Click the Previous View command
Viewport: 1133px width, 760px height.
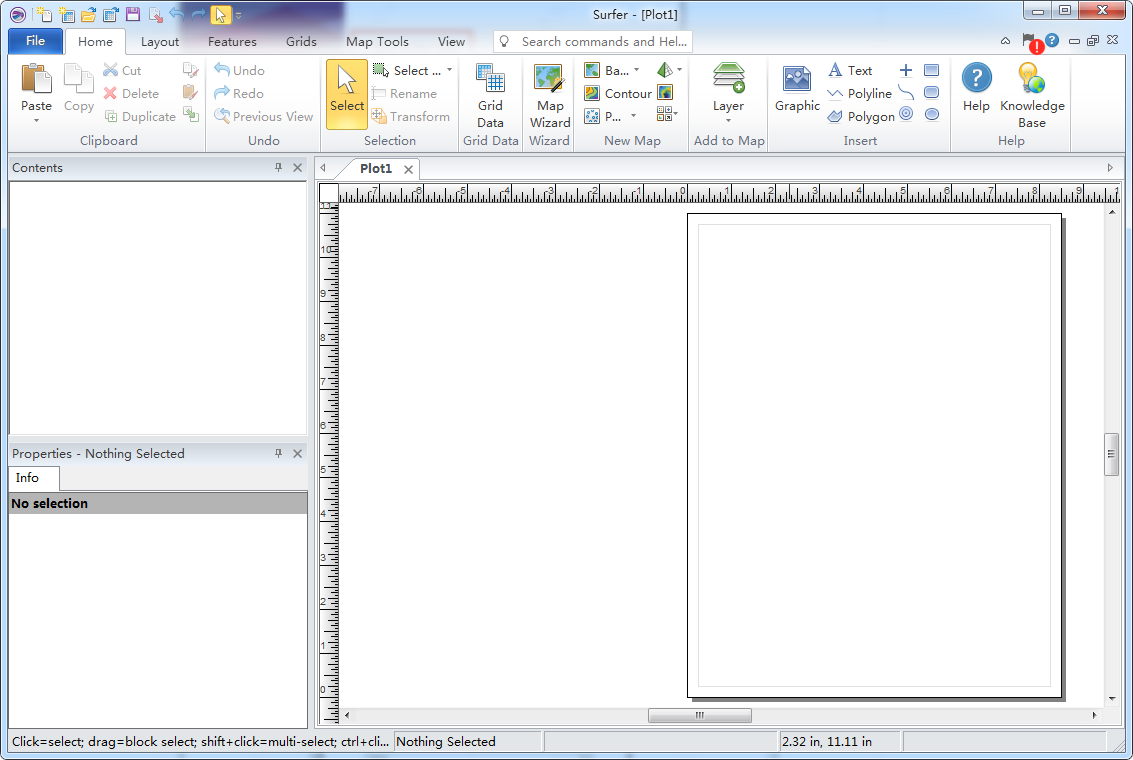click(x=263, y=116)
